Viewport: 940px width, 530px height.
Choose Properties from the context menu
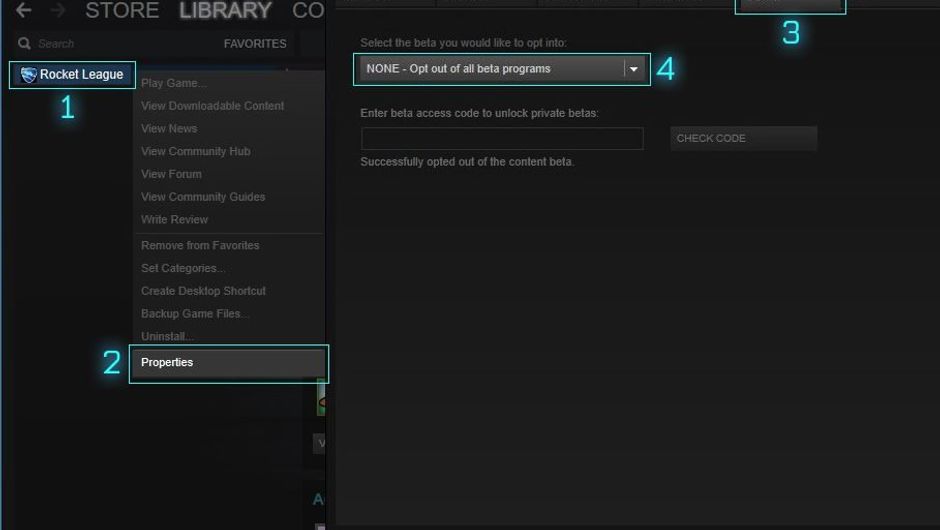(167, 362)
